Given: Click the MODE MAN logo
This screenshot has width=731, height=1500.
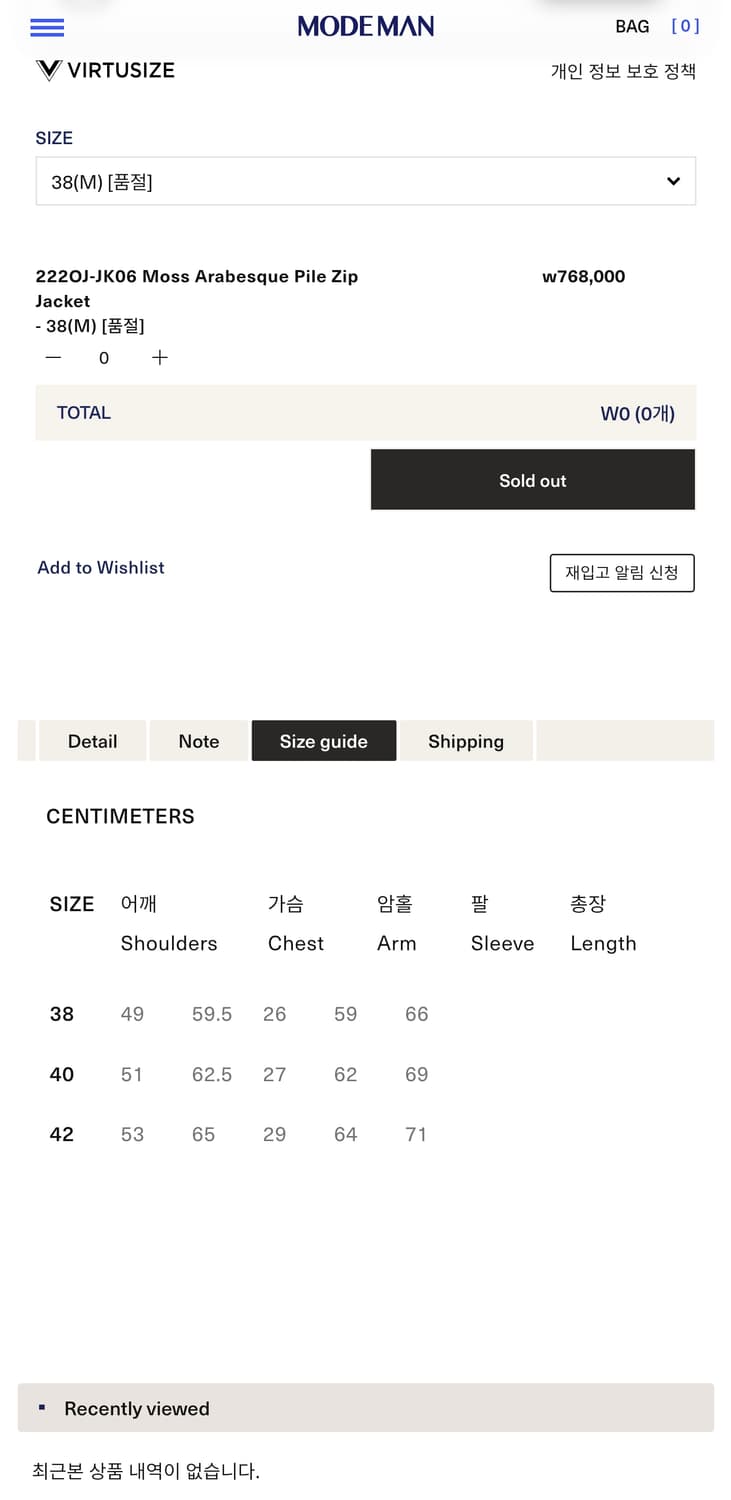Looking at the screenshot, I should (365, 27).
